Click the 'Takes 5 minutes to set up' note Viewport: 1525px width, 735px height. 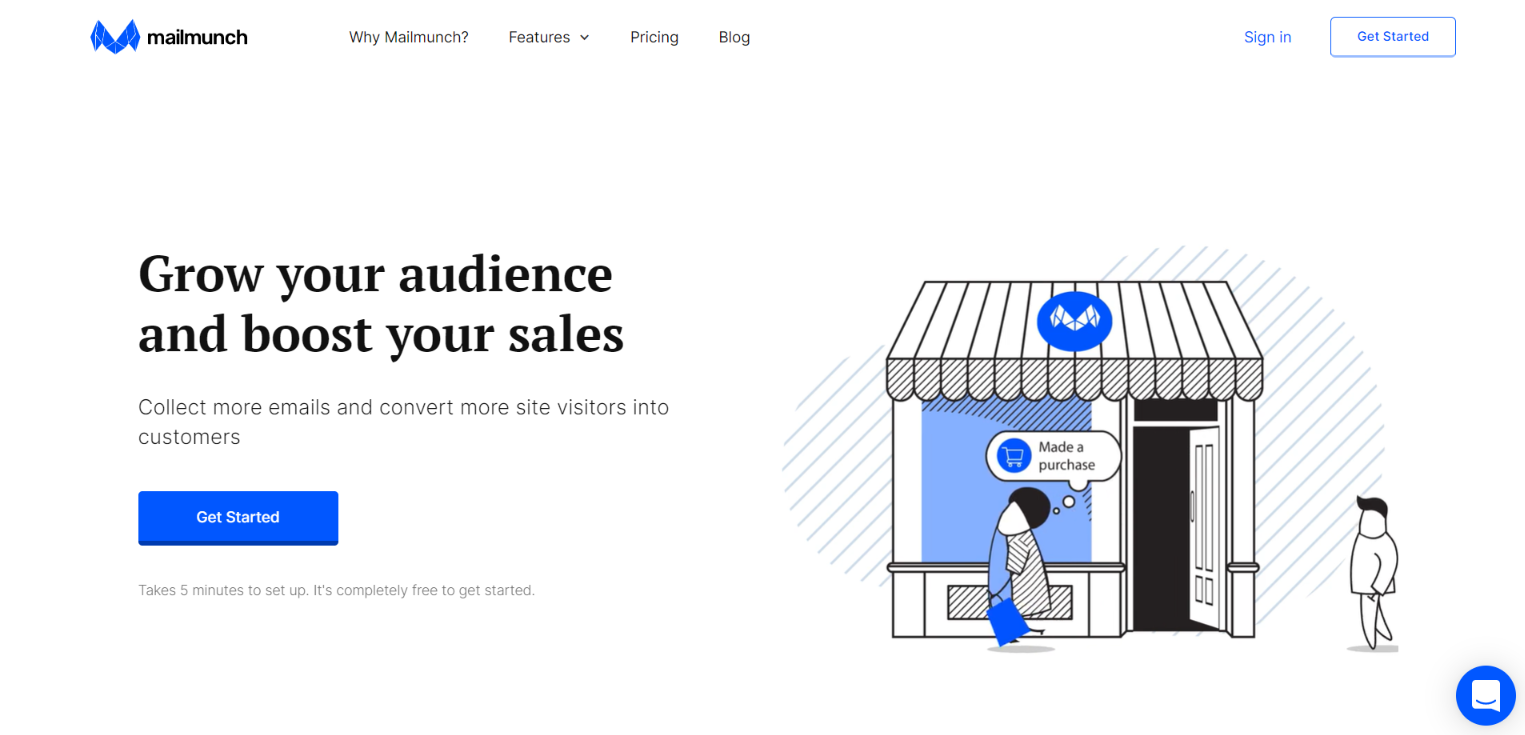(x=336, y=590)
